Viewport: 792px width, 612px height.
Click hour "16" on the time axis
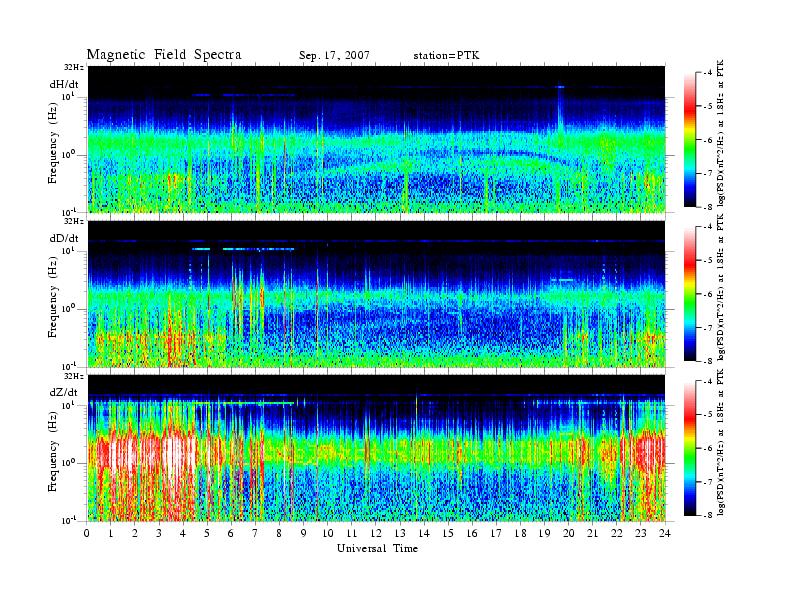(x=472, y=533)
